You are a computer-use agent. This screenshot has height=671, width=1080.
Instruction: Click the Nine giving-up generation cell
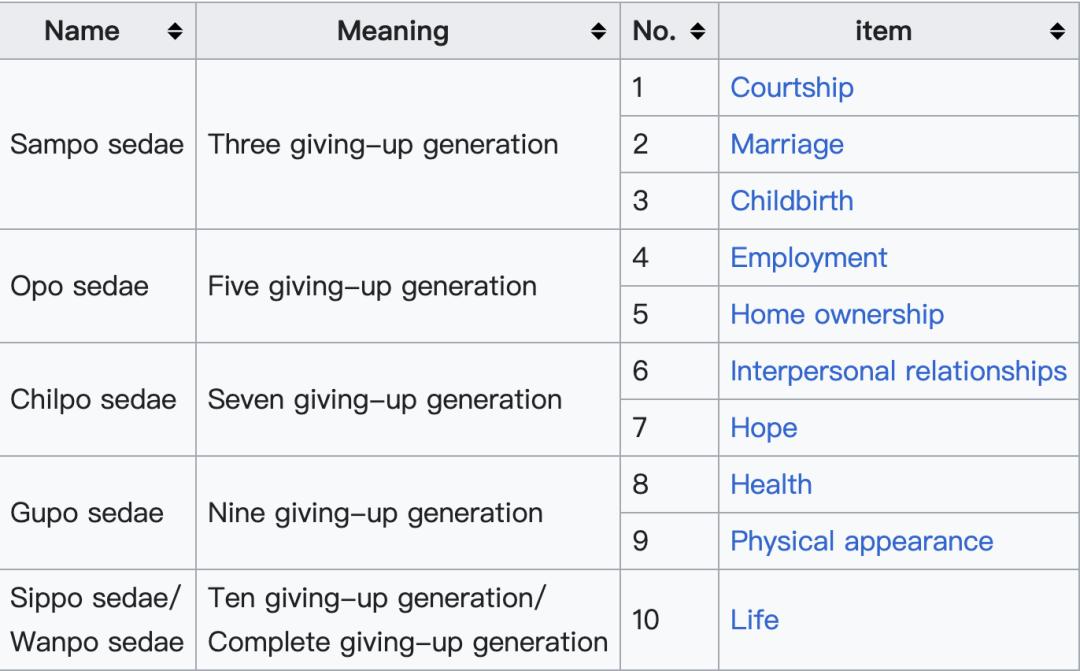tap(375, 514)
